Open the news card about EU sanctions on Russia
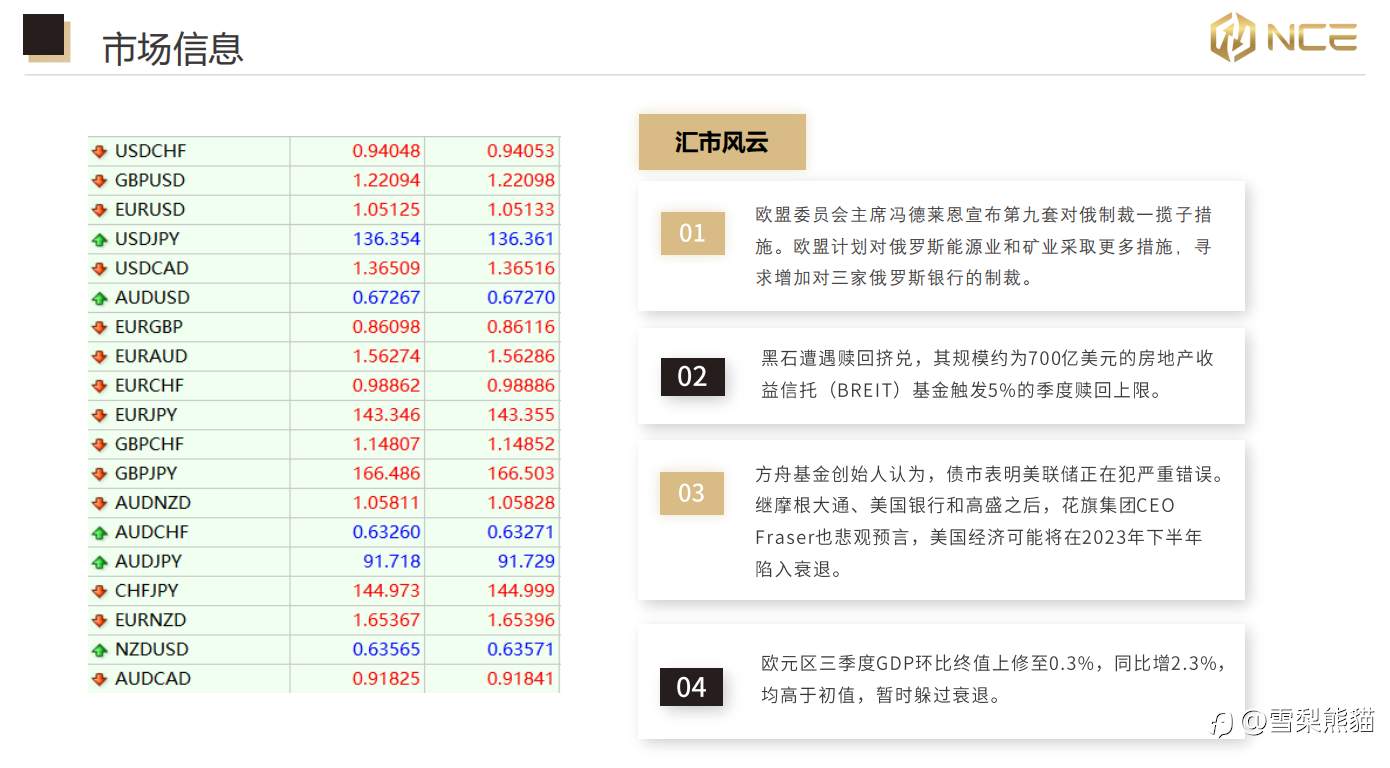 tap(941, 246)
